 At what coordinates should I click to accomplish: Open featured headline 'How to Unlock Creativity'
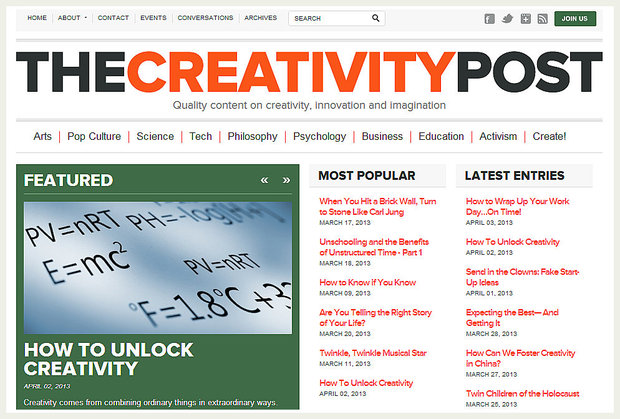coord(94,359)
